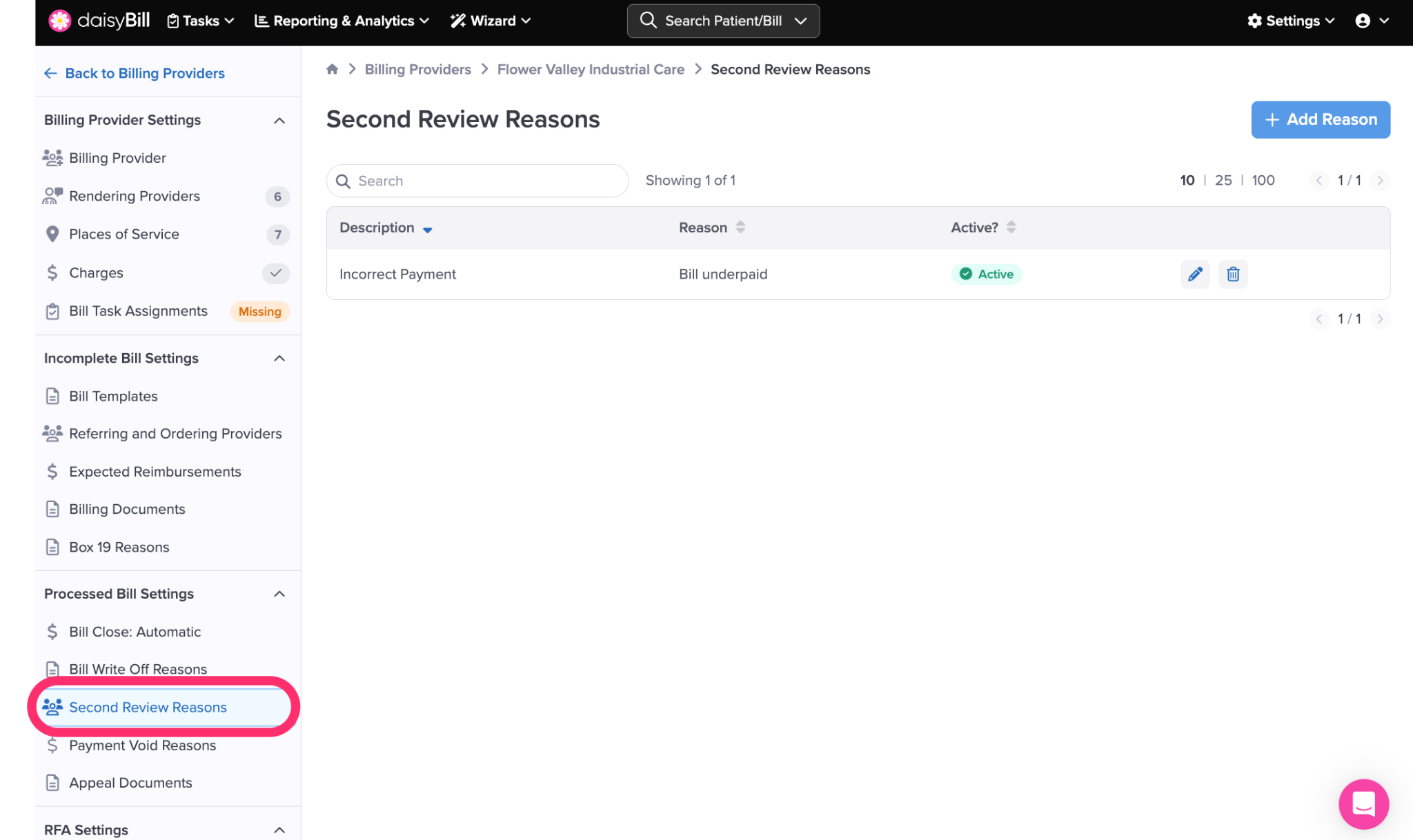Click the pencil edit icon for Incorrect Payment
Viewport: 1413px width, 840px height.
tap(1195, 274)
